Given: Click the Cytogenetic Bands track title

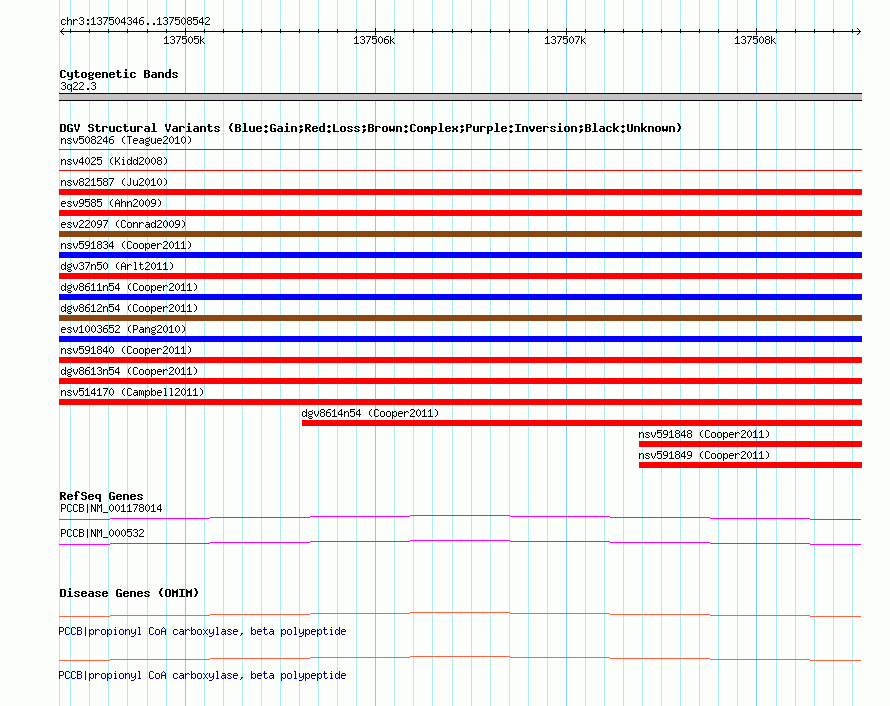Looking at the screenshot, I should click(119, 74).
